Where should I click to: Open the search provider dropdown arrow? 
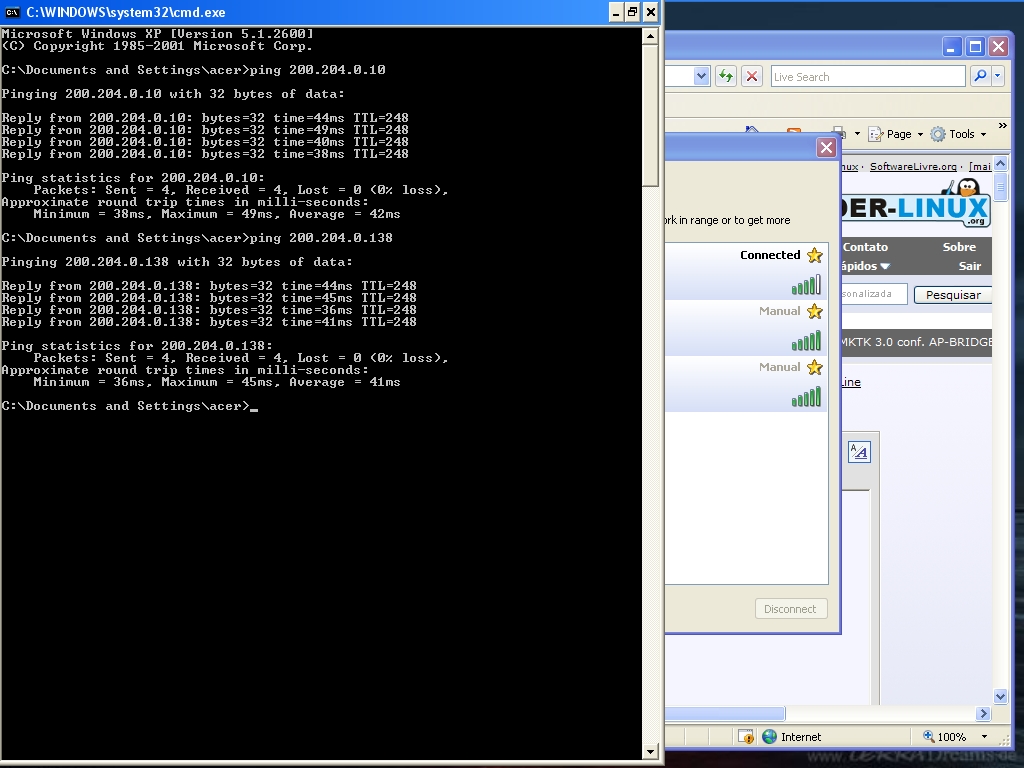pos(997,76)
